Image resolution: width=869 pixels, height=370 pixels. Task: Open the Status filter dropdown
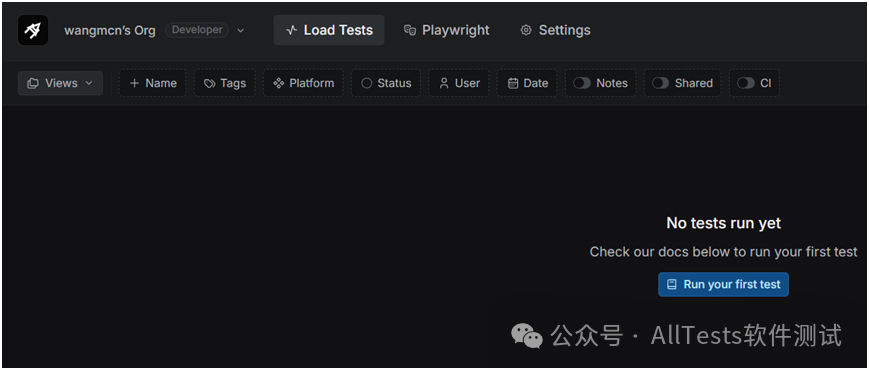(x=386, y=83)
